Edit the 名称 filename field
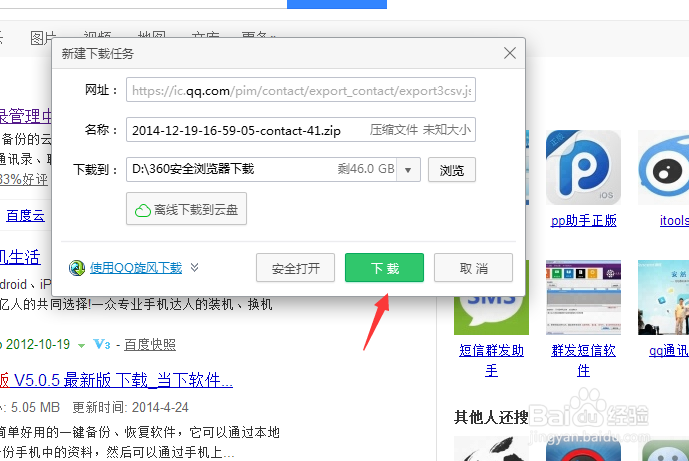This screenshot has width=689, height=461. (301, 130)
